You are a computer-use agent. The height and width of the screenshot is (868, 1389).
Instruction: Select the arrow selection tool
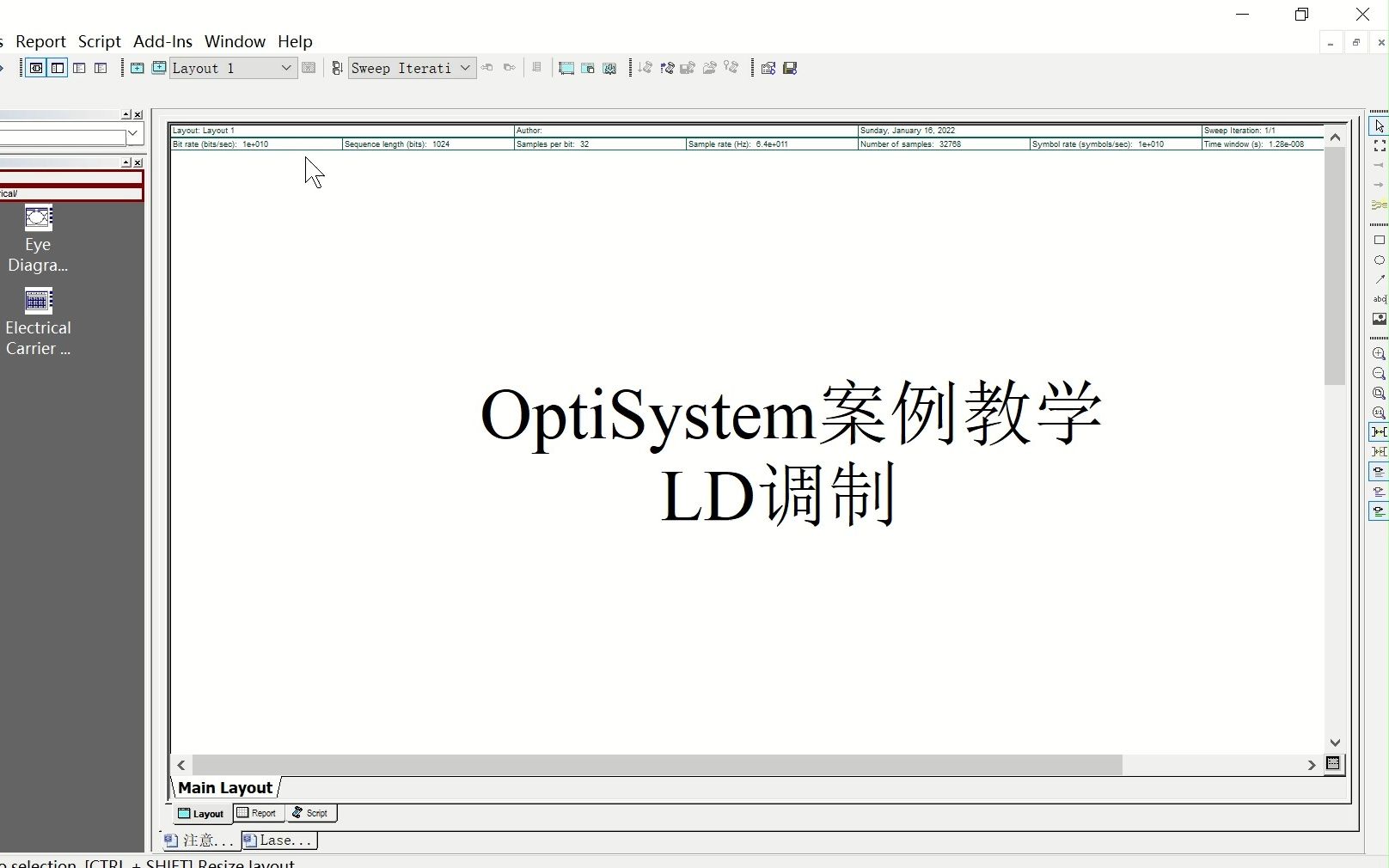click(x=1380, y=125)
